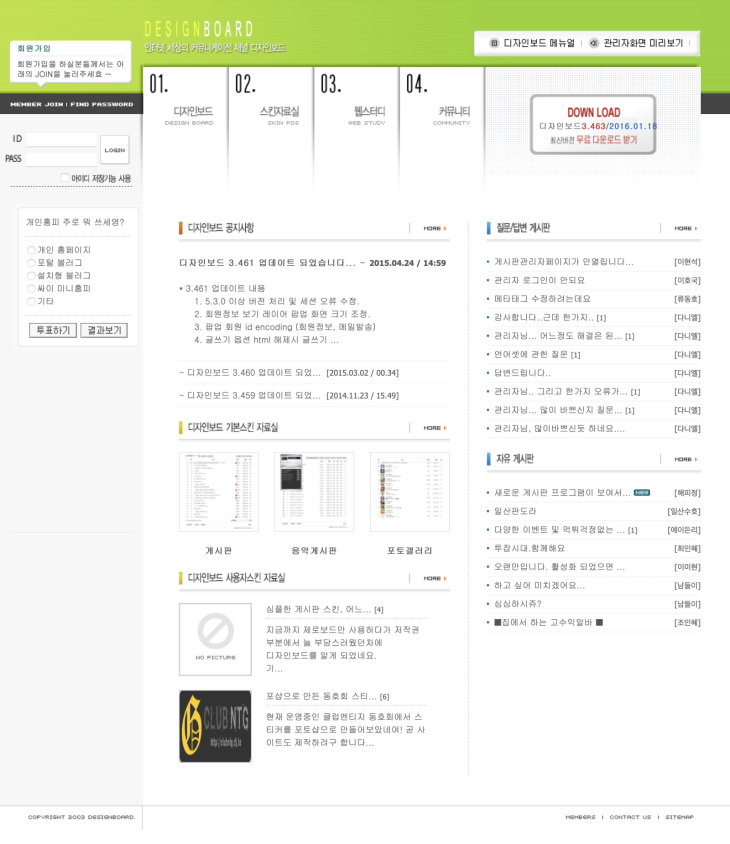
Task: Open the 디자인보드 3.460 업데이트 notice
Action: pyautogui.click(x=254, y=372)
